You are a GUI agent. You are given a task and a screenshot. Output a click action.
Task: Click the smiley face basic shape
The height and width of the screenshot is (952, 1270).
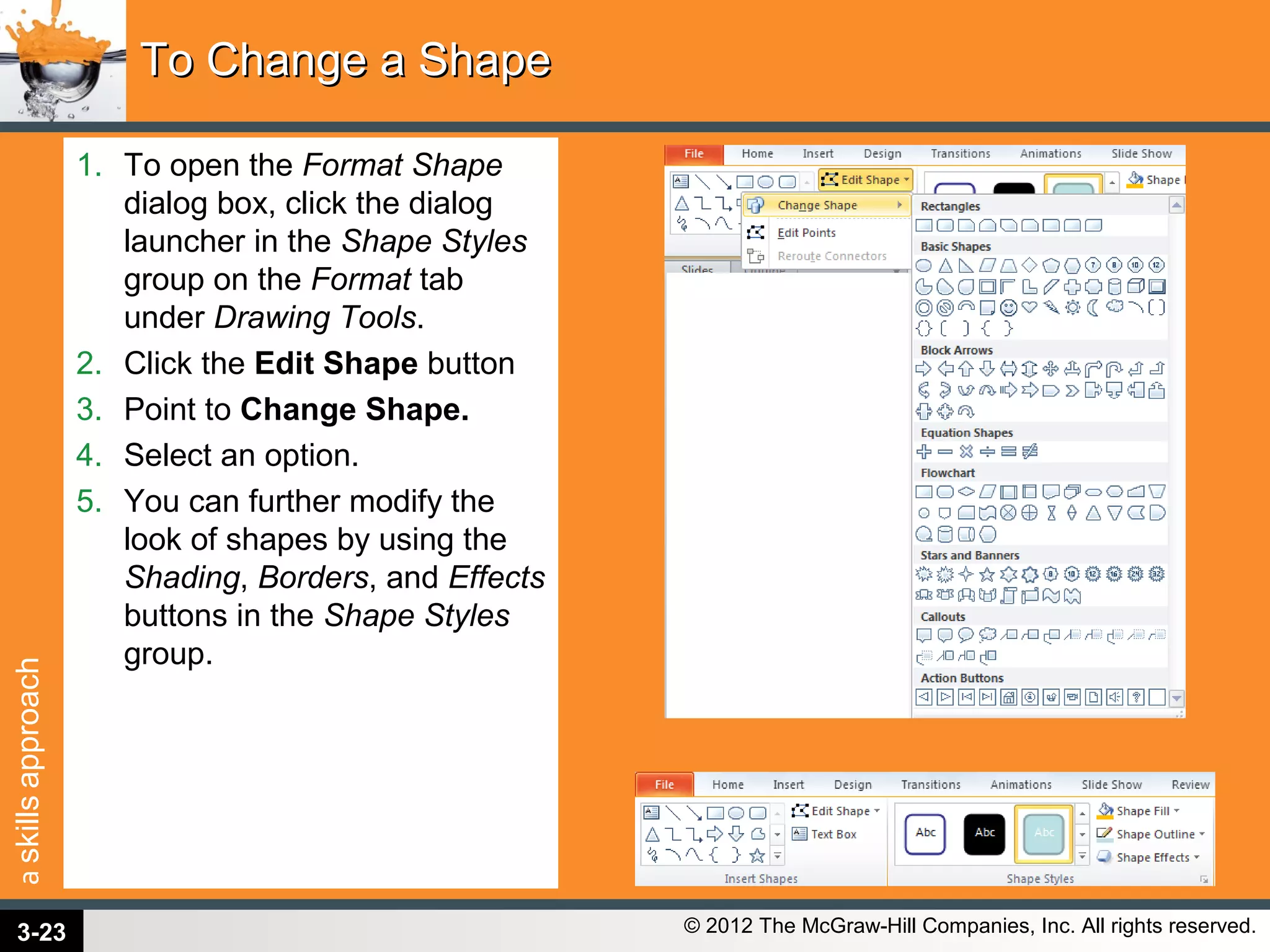click(x=1009, y=307)
